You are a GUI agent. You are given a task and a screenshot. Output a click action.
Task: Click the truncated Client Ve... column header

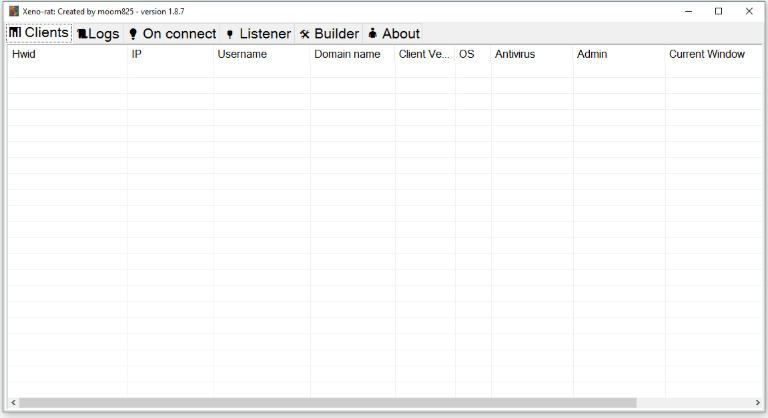[425, 54]
